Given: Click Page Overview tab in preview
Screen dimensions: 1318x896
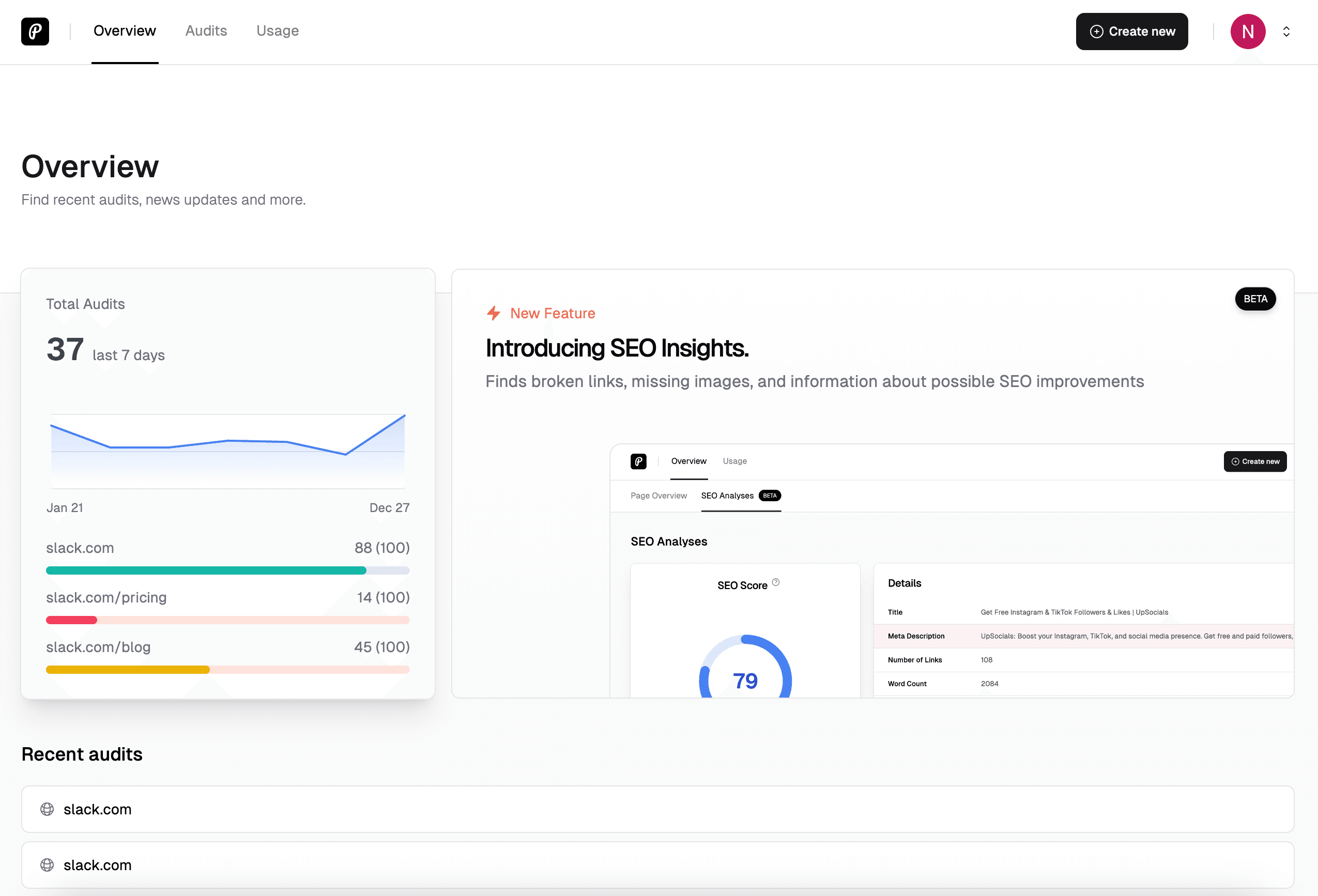Looking at the screenshot, I should click(x=658, y=496).
